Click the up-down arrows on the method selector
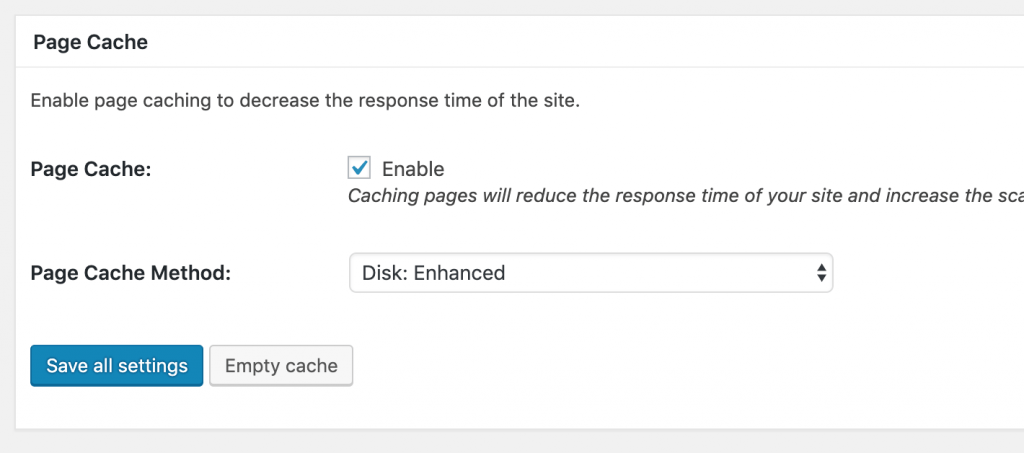 click(x=821, y=272)
